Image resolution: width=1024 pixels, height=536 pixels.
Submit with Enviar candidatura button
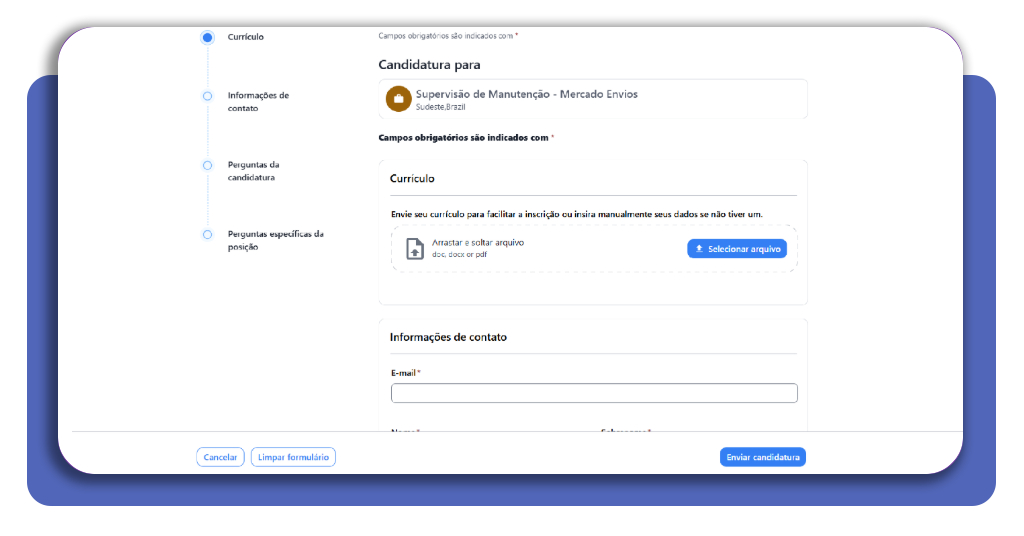point(763,457)
